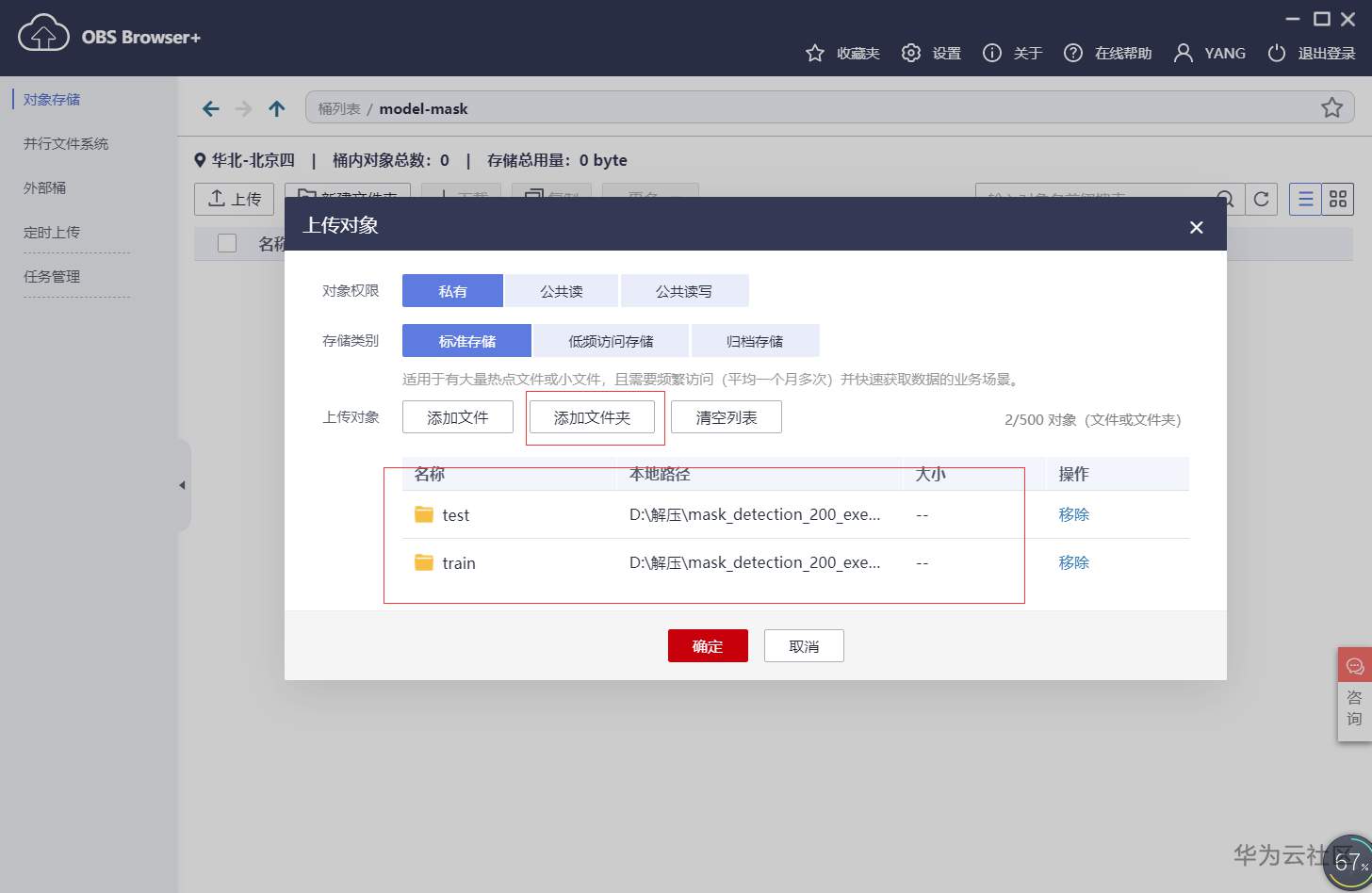This screenshot has height=893, width=1372.
Task: Click the OBS Browser+ cloud logo
Action: click(x=43, y=34)
